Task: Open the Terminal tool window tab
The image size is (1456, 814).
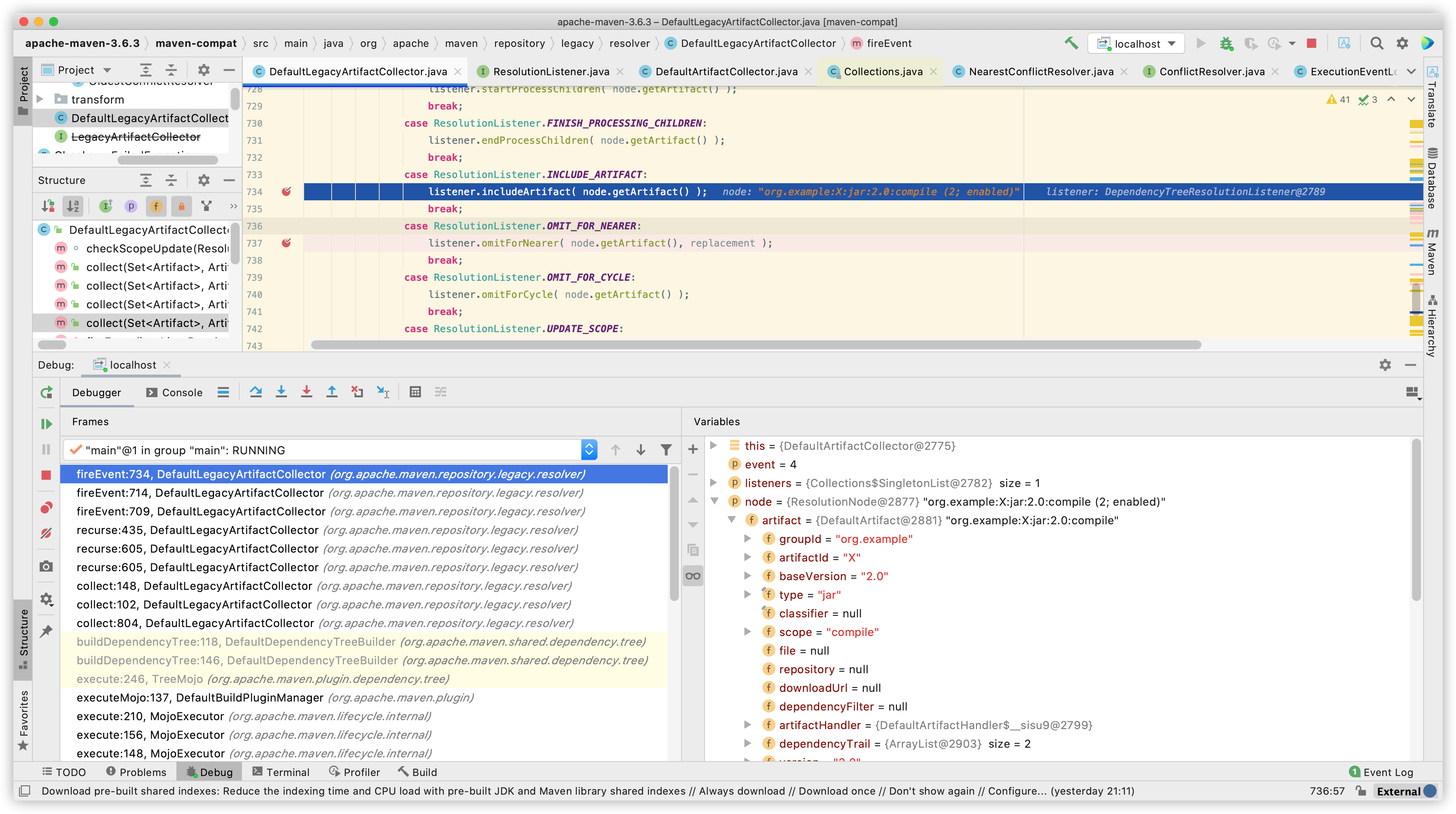Action: (281, 772)
